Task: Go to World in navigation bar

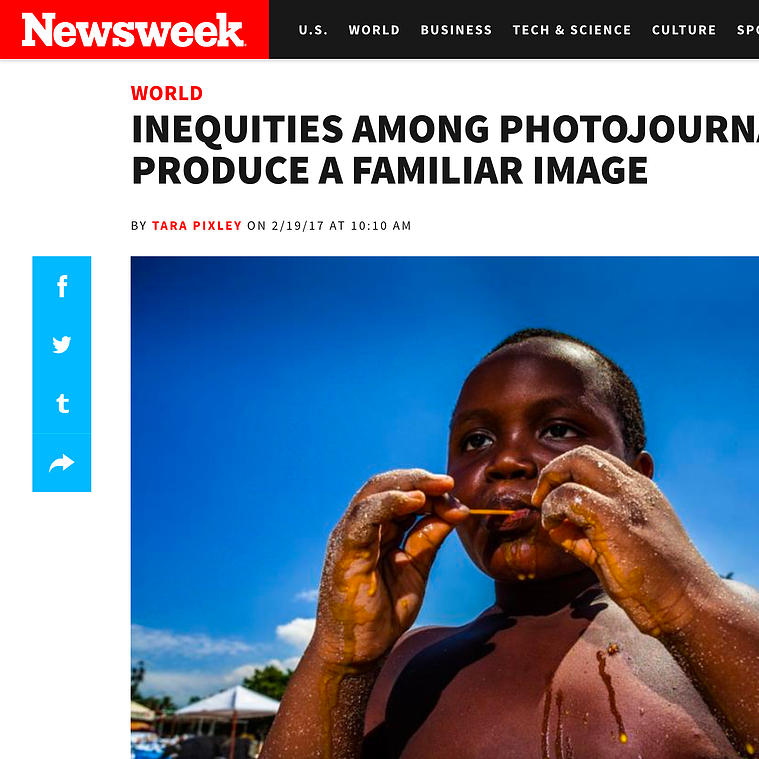Action: click(374, 30)
